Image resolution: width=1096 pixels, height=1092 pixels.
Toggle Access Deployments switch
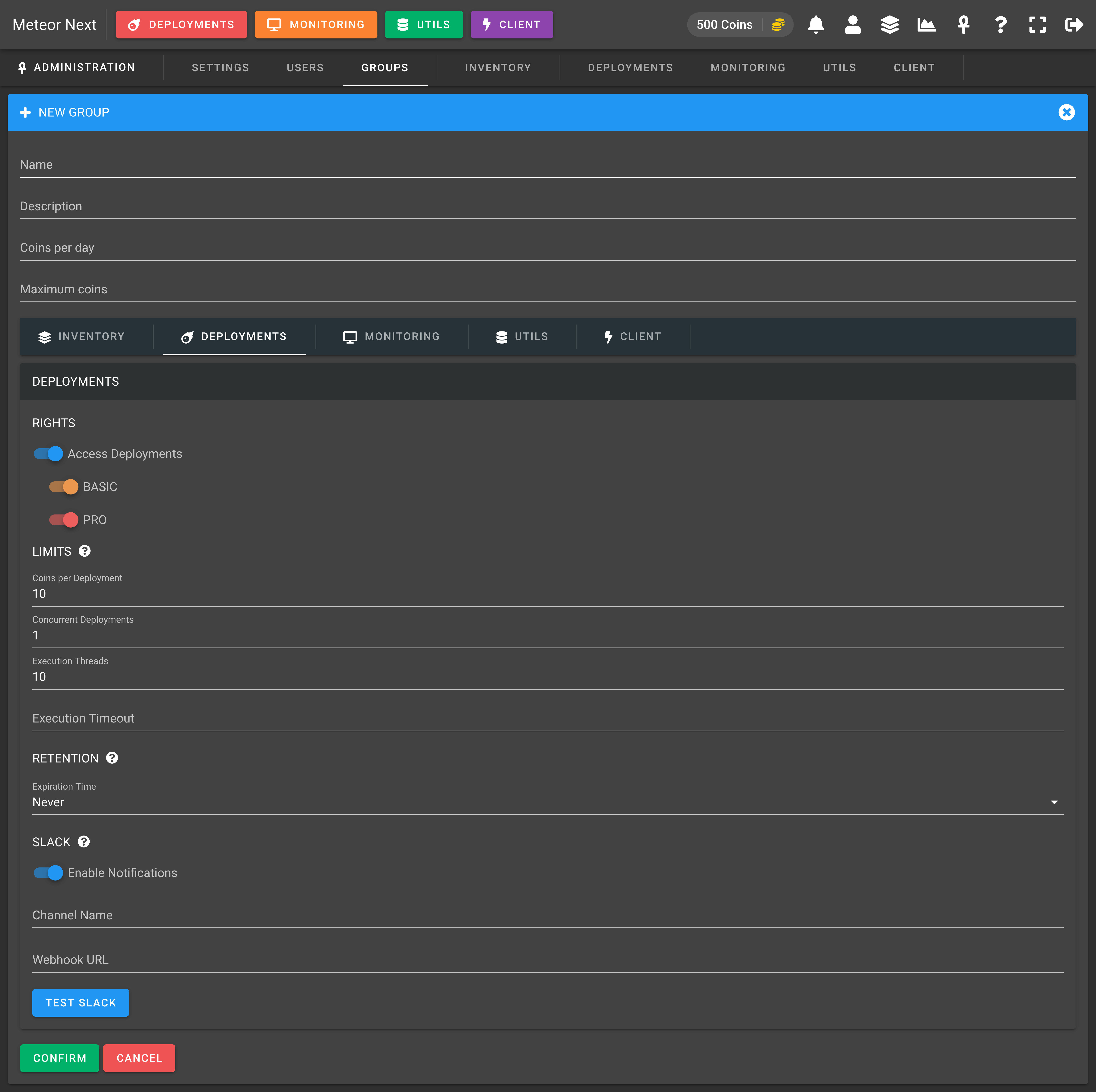[48, 454]
